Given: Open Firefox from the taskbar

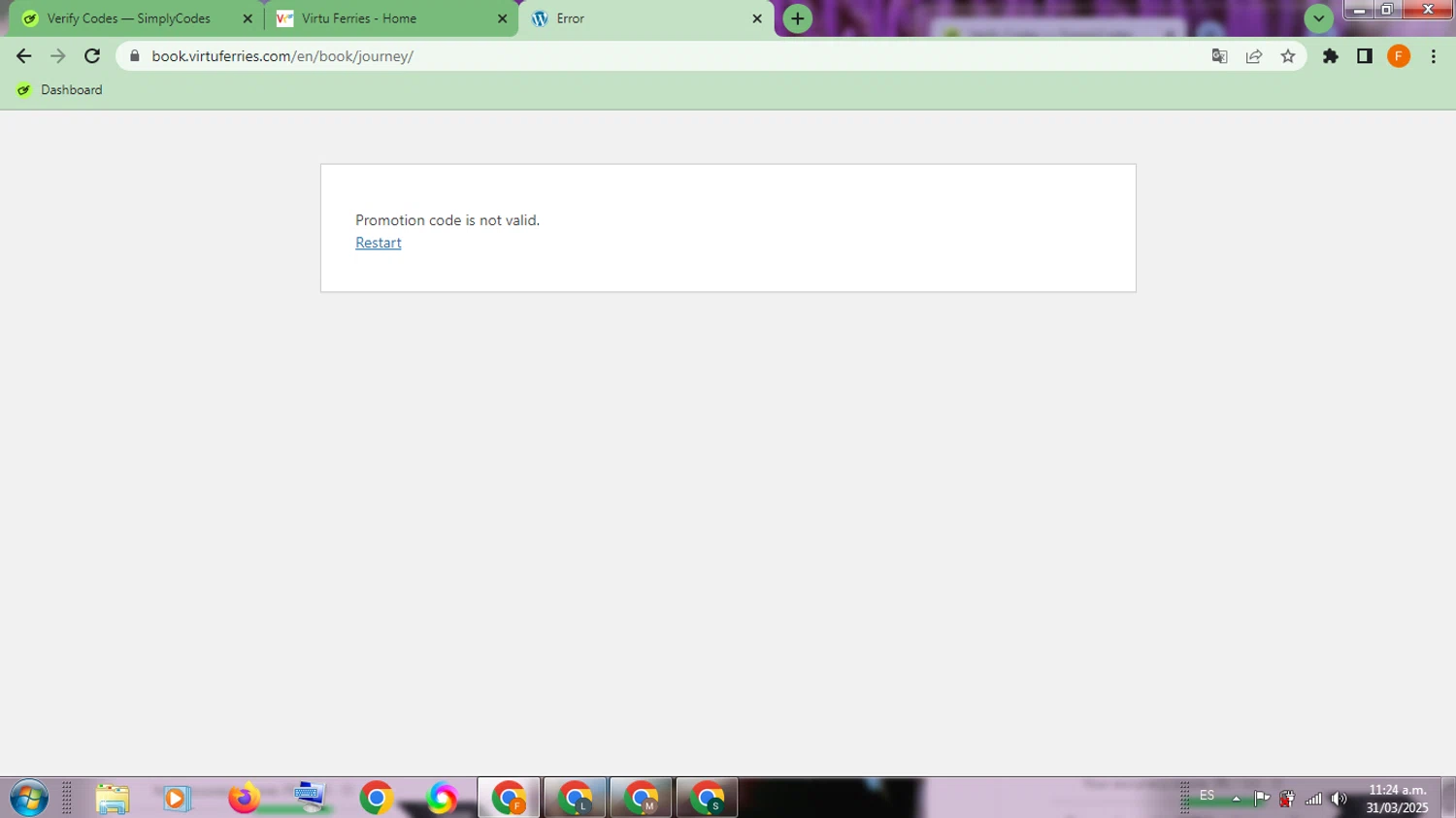Looking at the screenshot, I should tap(244, 798).
